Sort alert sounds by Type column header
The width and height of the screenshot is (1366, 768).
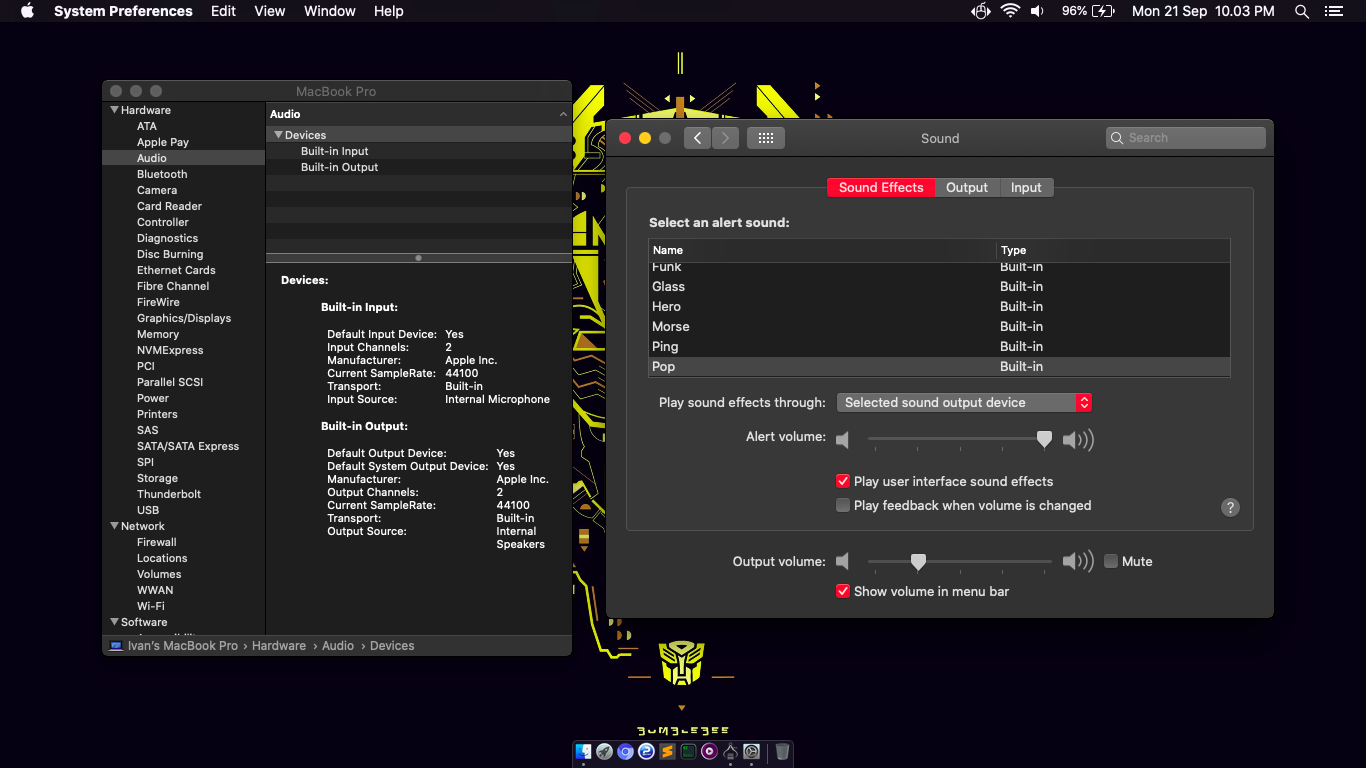click(x=1113, y=250)
